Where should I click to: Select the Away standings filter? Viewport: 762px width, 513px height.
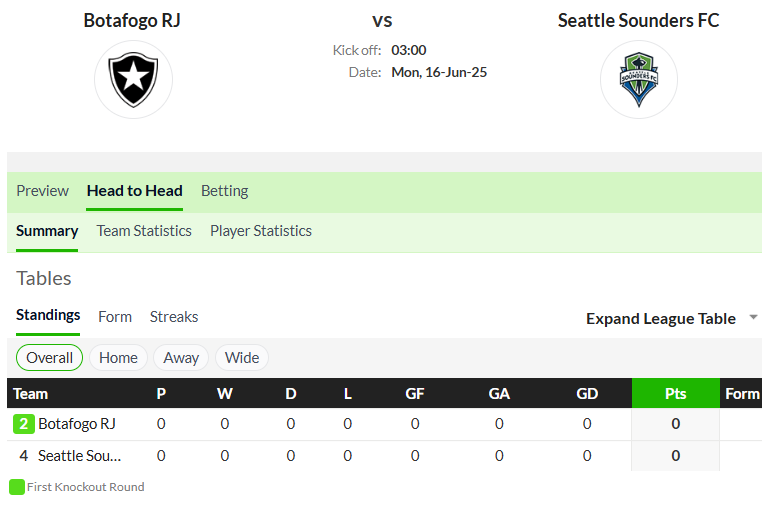[181, 358]
